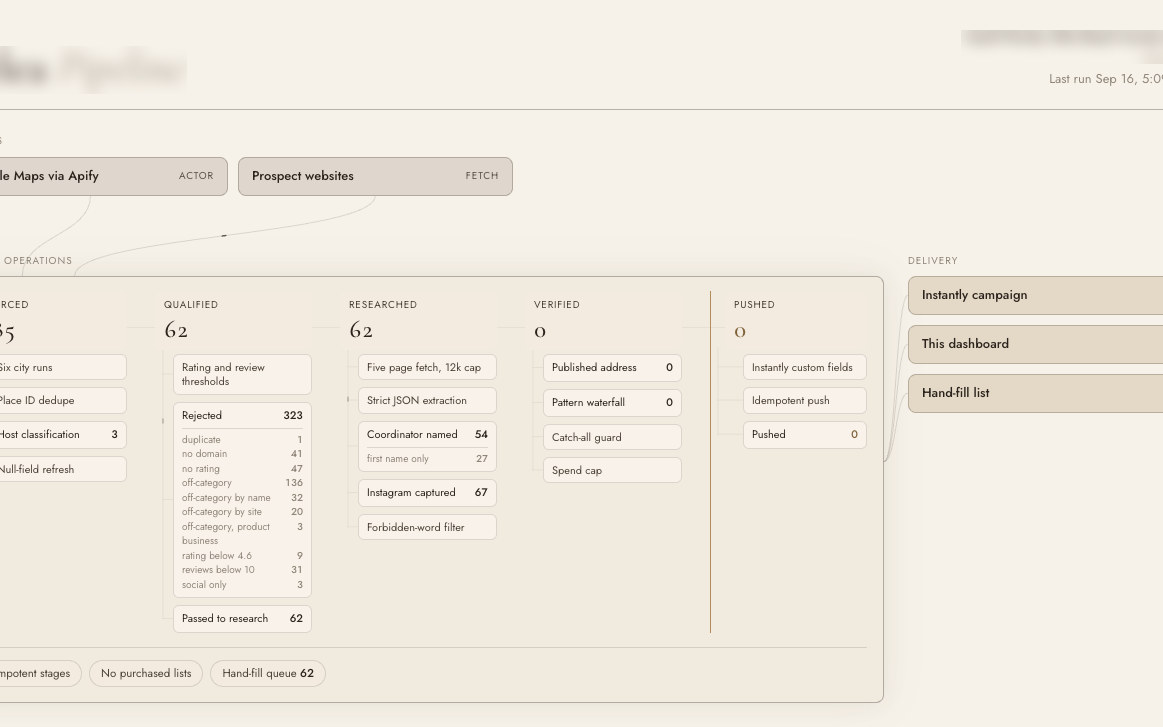Click the Hand-fill queue 62 pill
The width and height of the screenshot is (1163, 727).
(268, 674)
